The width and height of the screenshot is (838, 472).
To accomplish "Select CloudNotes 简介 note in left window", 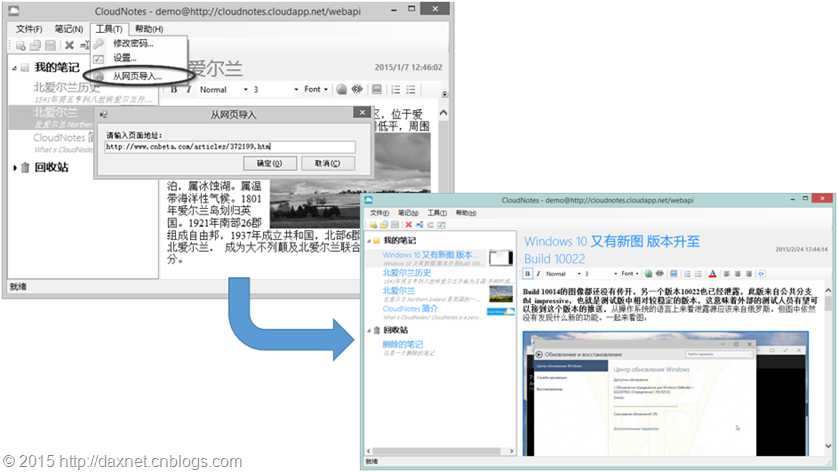I will pyautogui.click(x=63, y=138).
